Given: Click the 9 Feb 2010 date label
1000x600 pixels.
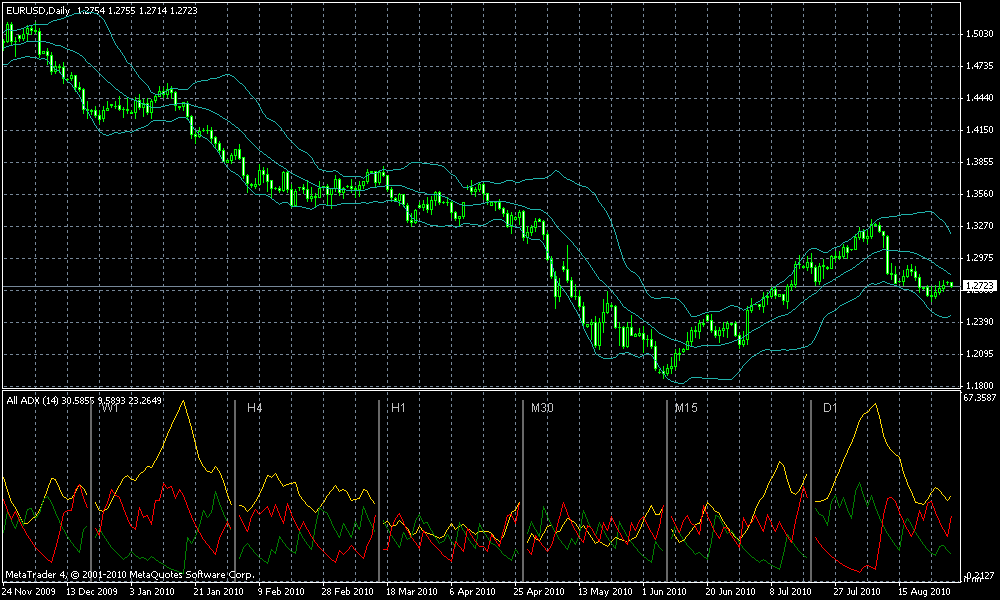Looking at the screenshot, I should point(280,591).
